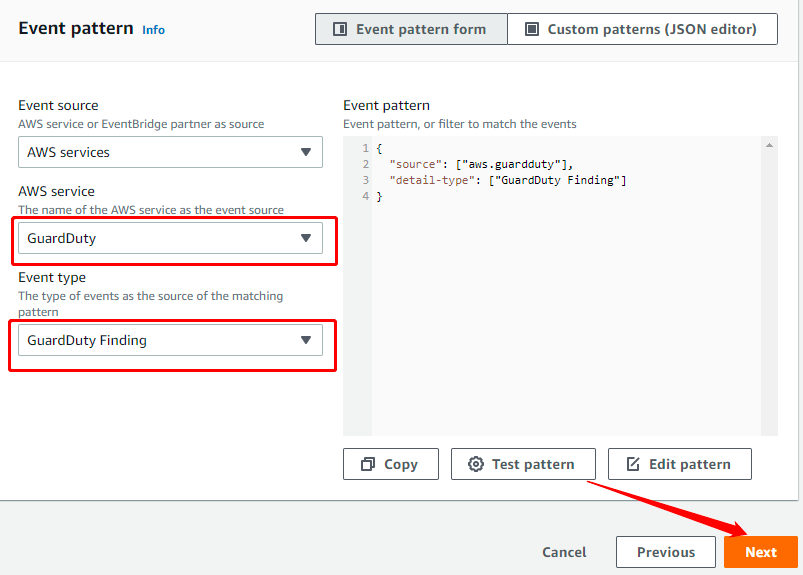
Task: Click the Test pattern button
Action: tap(523, 464)
